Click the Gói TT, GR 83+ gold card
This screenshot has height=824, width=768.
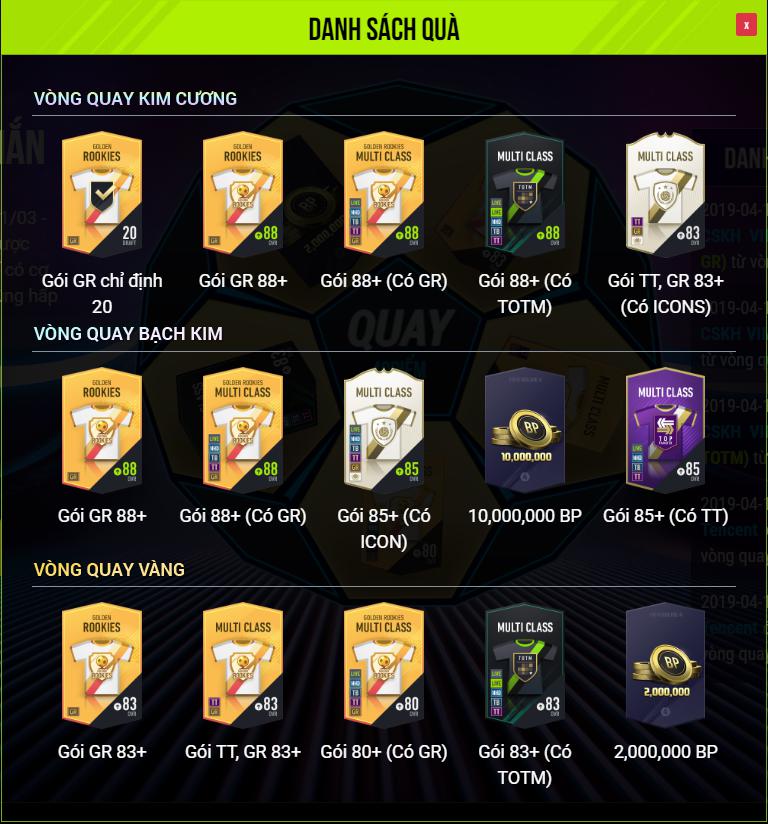[x=243, y=665]
